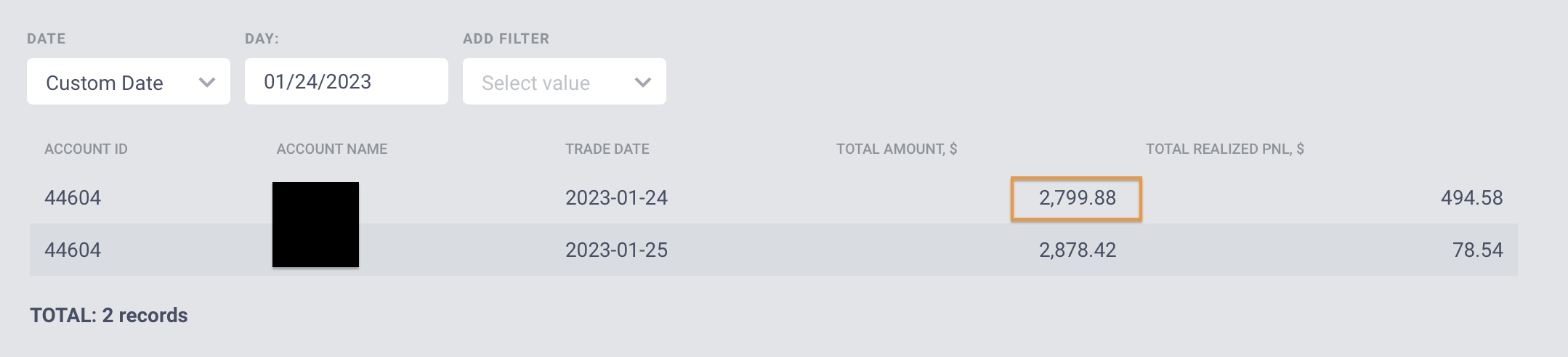Click the redacted account name block

click(315, 224)
